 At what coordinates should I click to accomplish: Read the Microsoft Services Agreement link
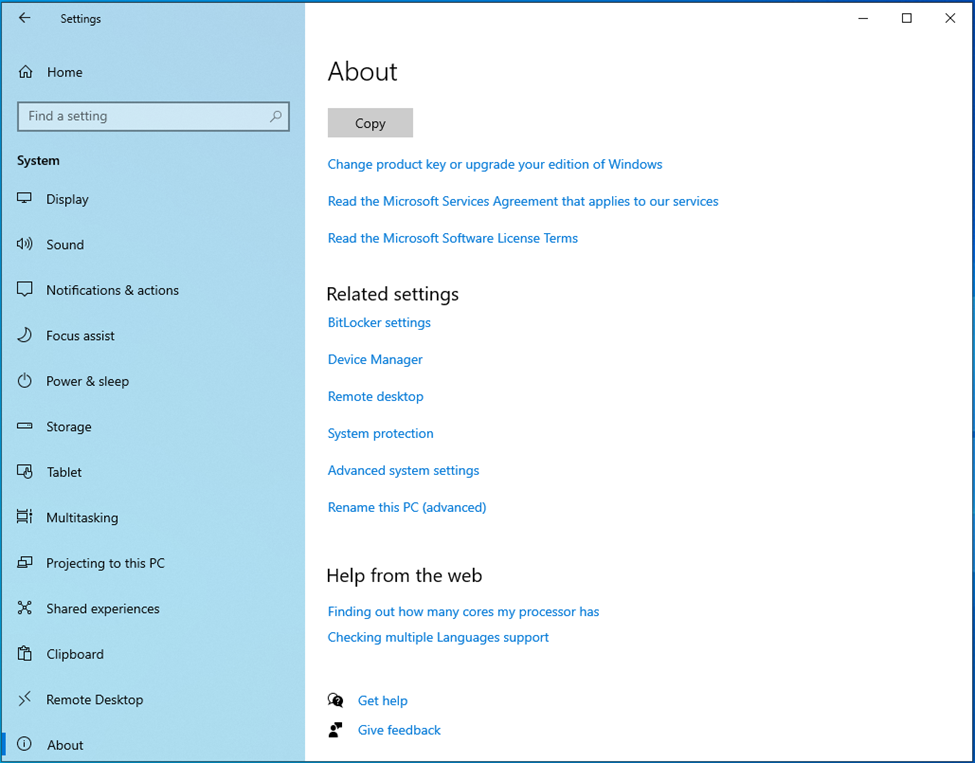coord(523,201)
